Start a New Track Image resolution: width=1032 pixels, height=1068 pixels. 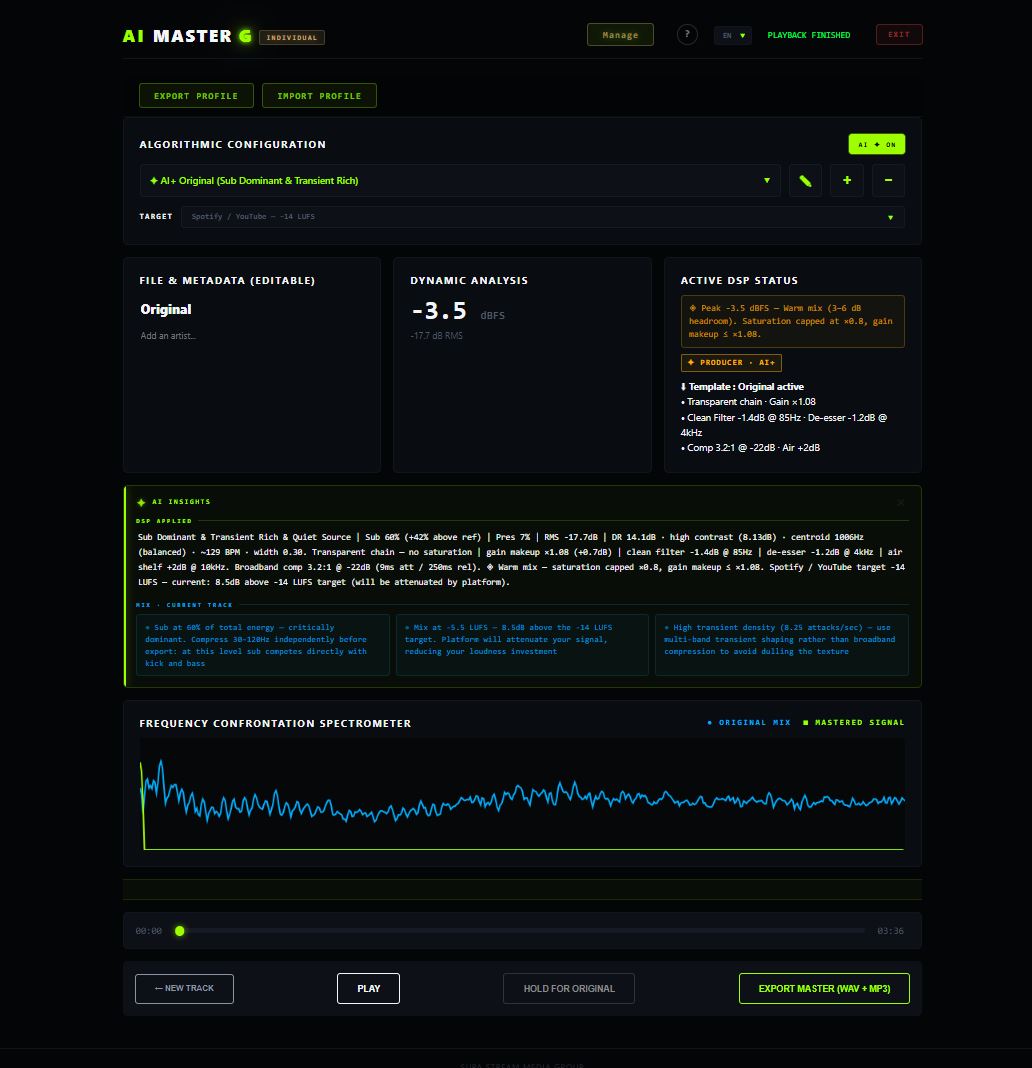tap(185, 988)
